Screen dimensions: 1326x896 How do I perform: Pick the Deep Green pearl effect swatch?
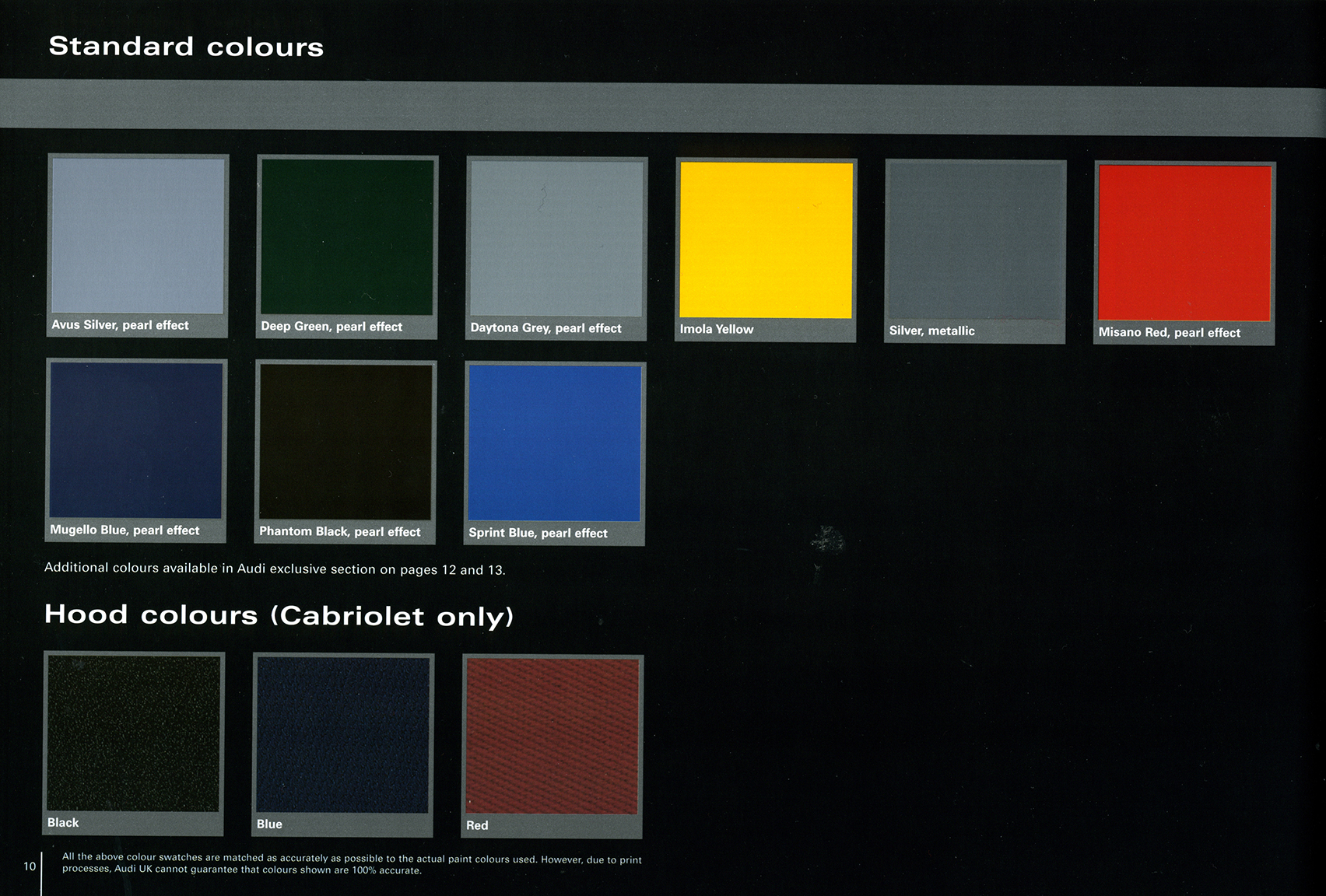347,237
